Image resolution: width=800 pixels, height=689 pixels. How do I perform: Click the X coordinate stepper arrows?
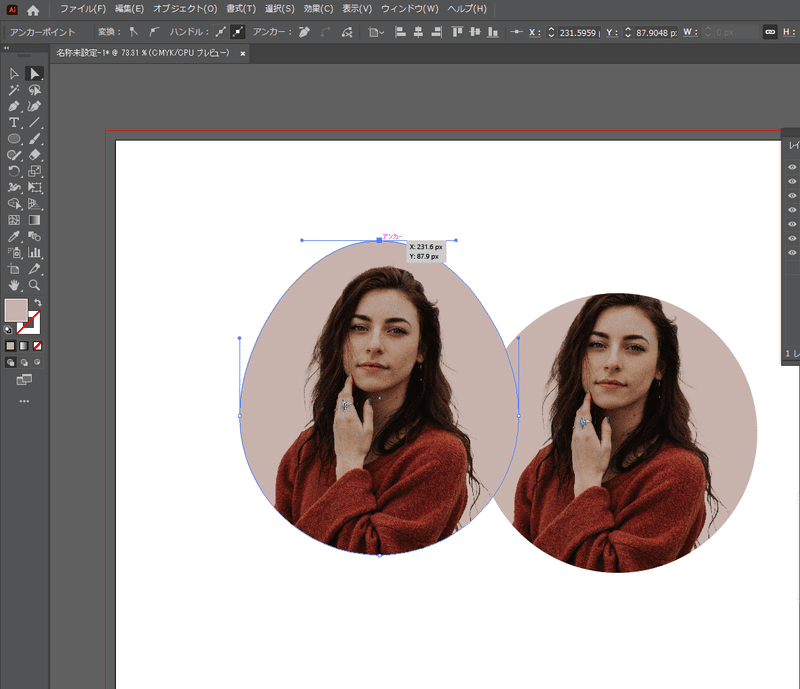[551, 32]
